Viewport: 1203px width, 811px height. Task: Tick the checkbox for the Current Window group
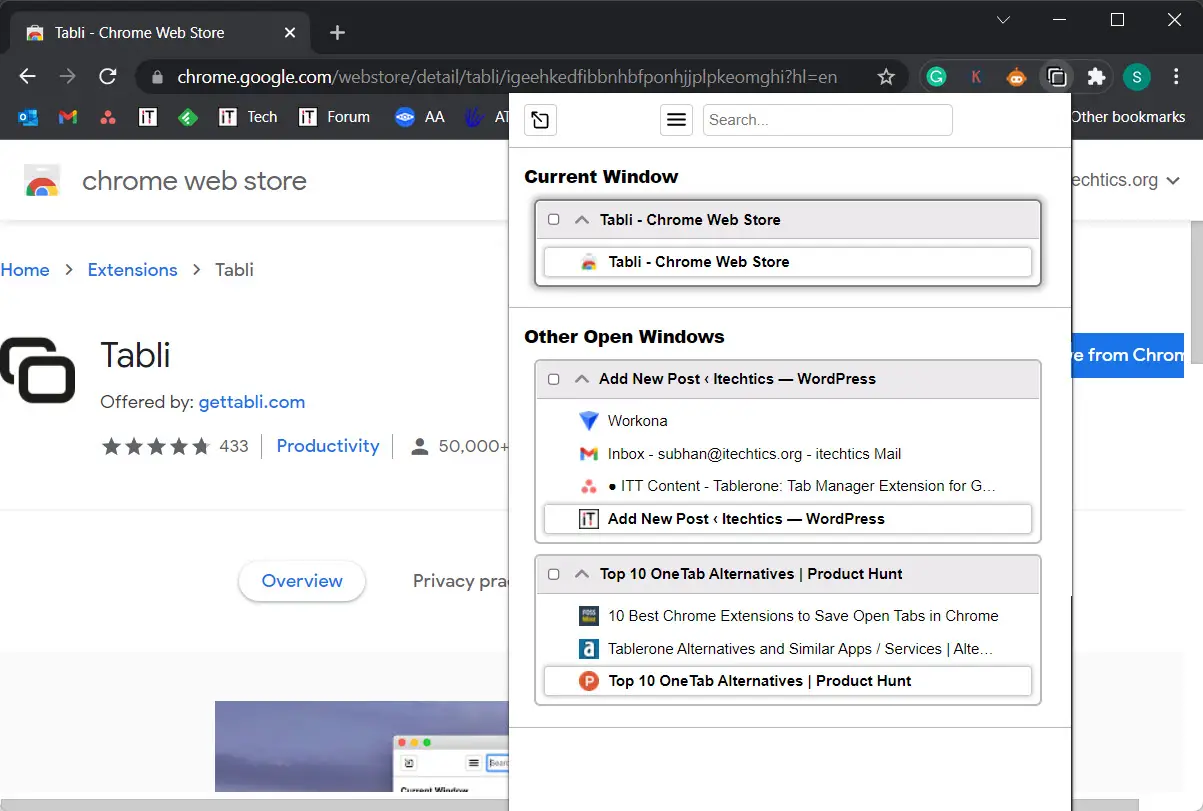tap(554, 220)
